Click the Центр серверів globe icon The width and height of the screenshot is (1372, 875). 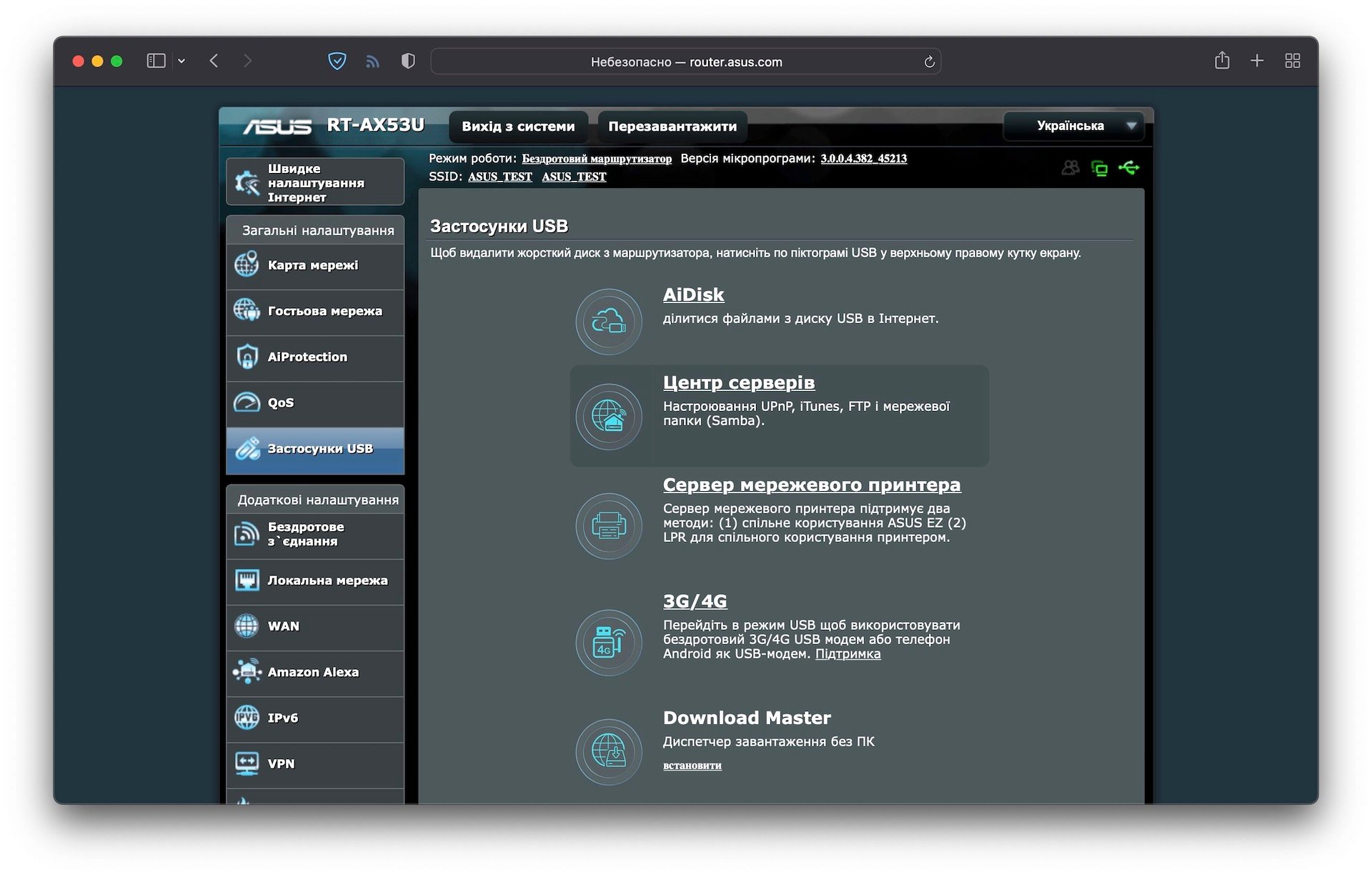click(x=609, y=417)
